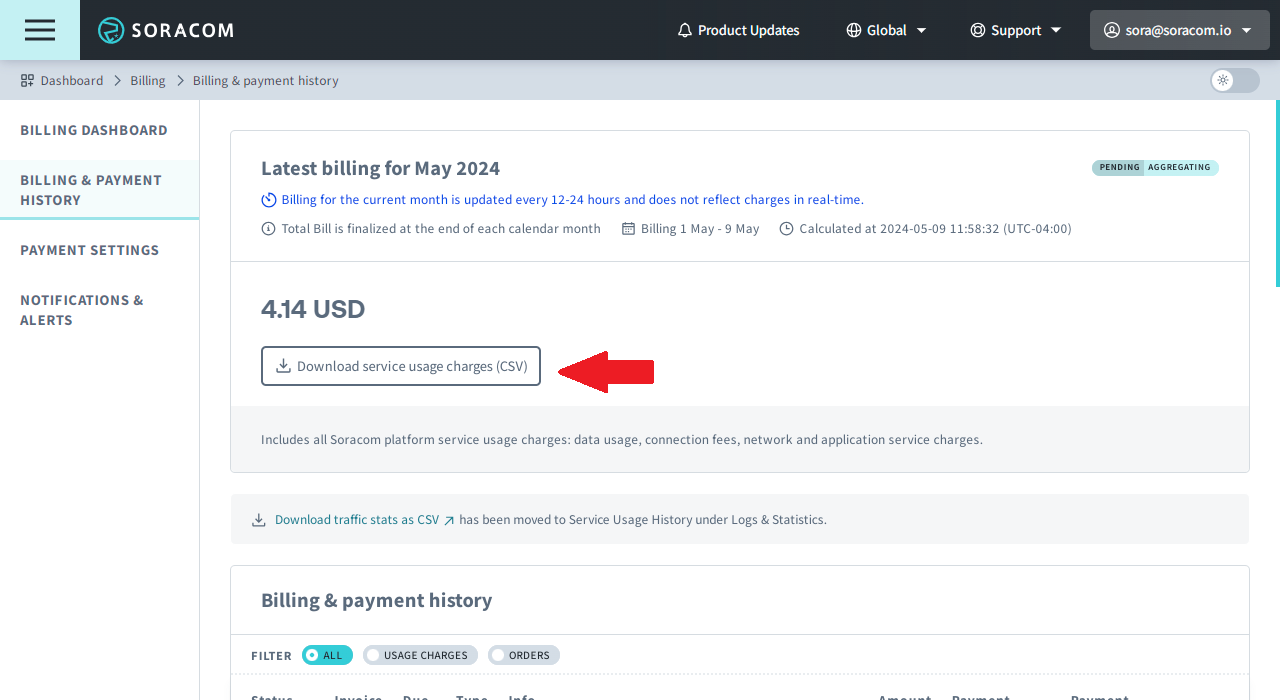The height and width of the screenshot is (700, 1280).
Task: Click the dashboard grid icon in the breadcrumb
Action: coord(25,80)
